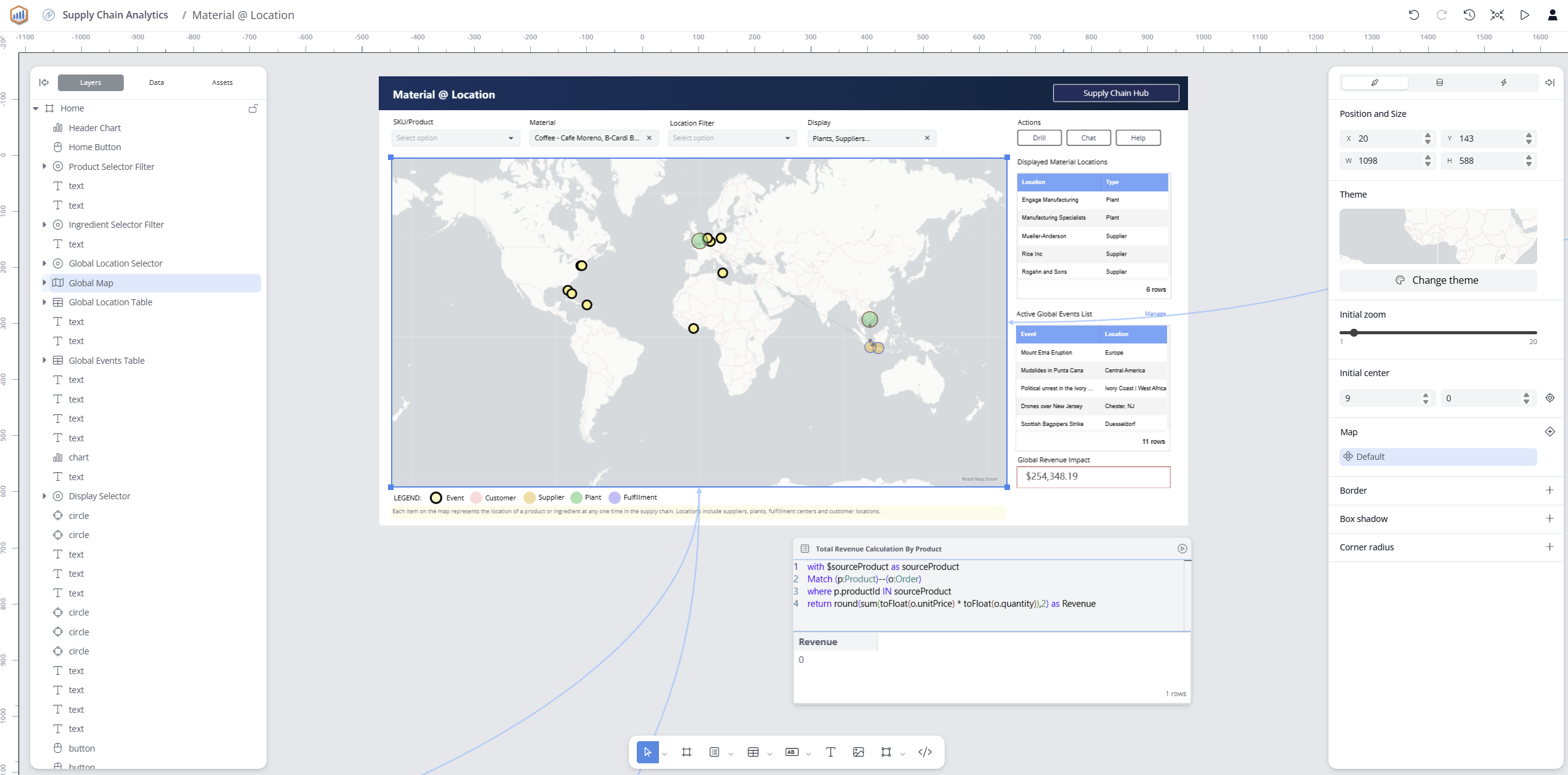Click the H height input field

1490,161
